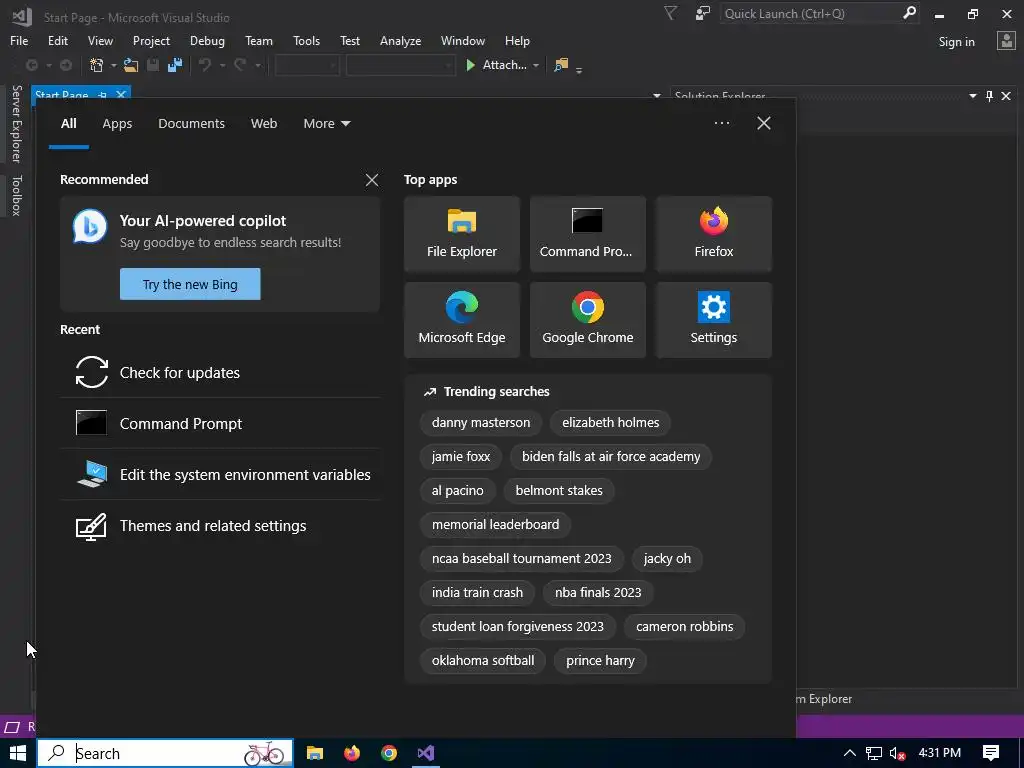Open Firefox from Top apps

coord(714,234)
